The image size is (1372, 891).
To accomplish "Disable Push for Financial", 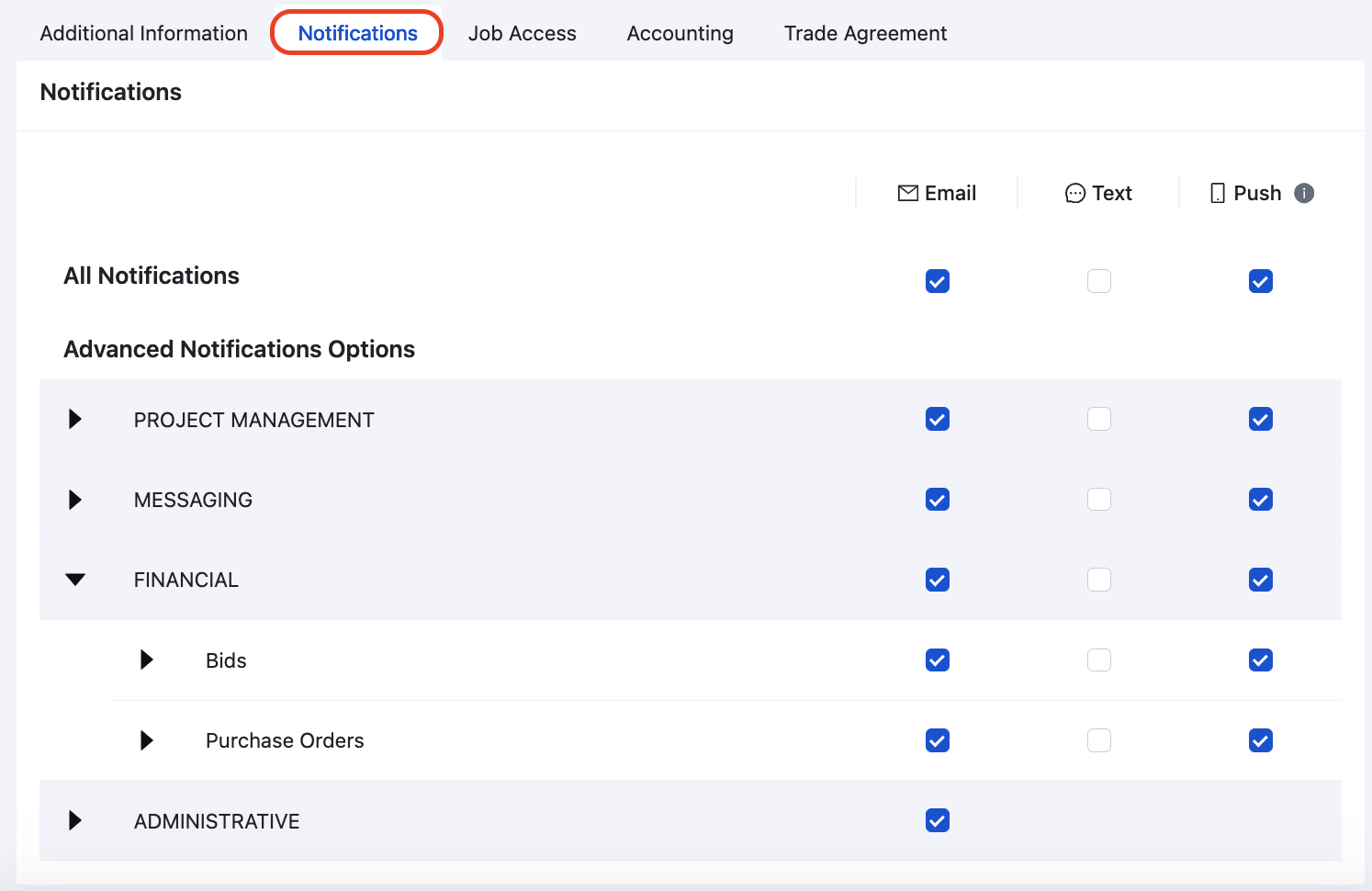I will click(1261, 580).
